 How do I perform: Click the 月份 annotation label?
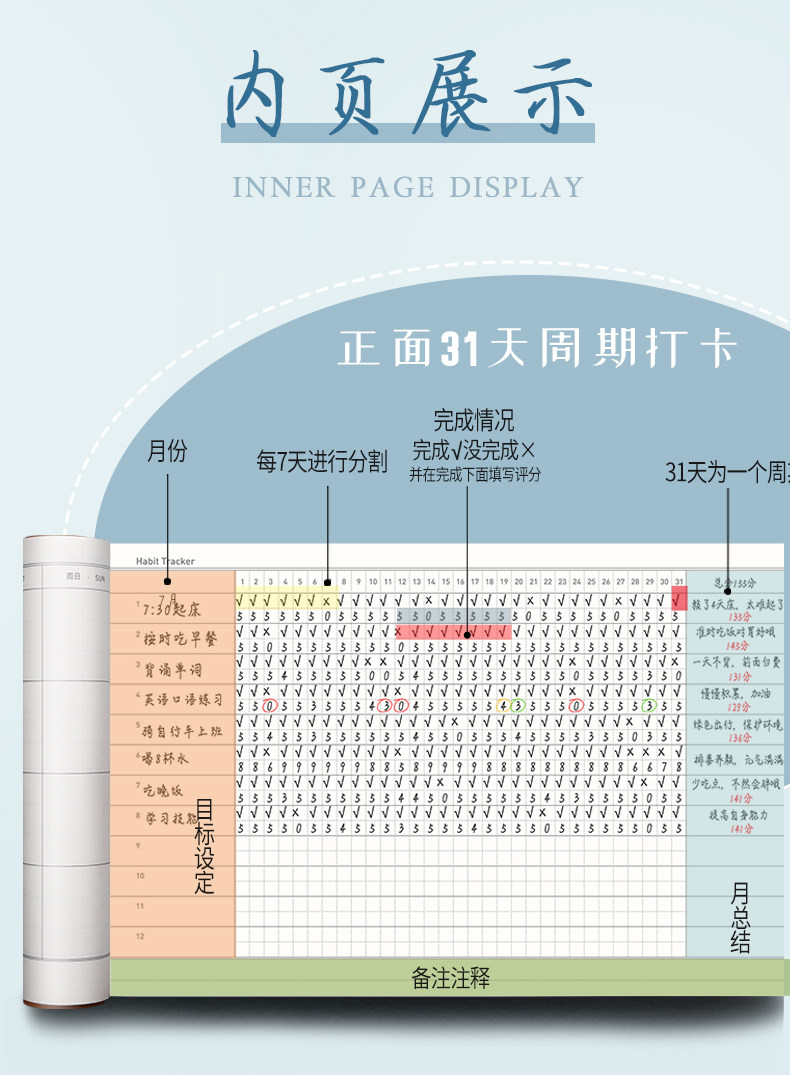167,451
